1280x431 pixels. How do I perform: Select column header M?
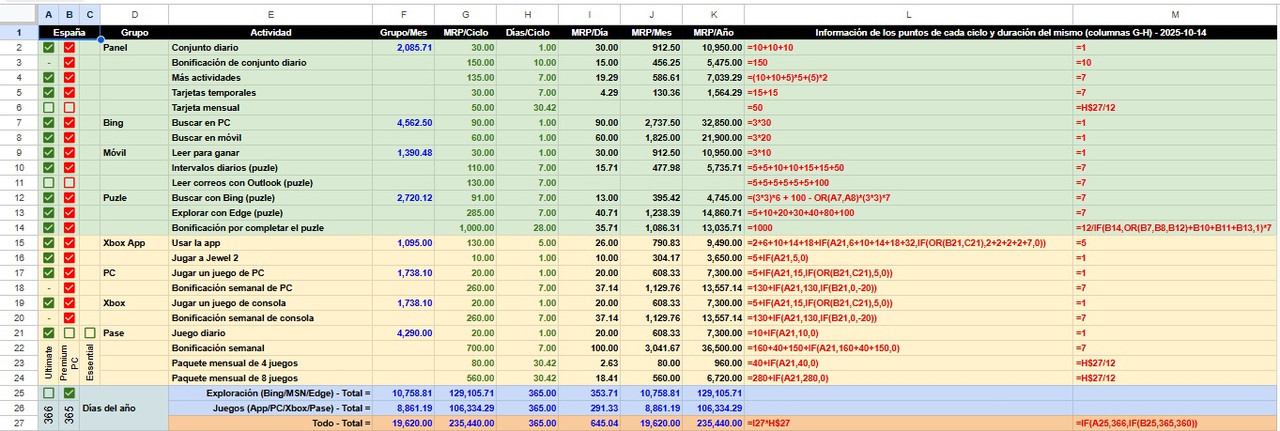pos(1175,14)
